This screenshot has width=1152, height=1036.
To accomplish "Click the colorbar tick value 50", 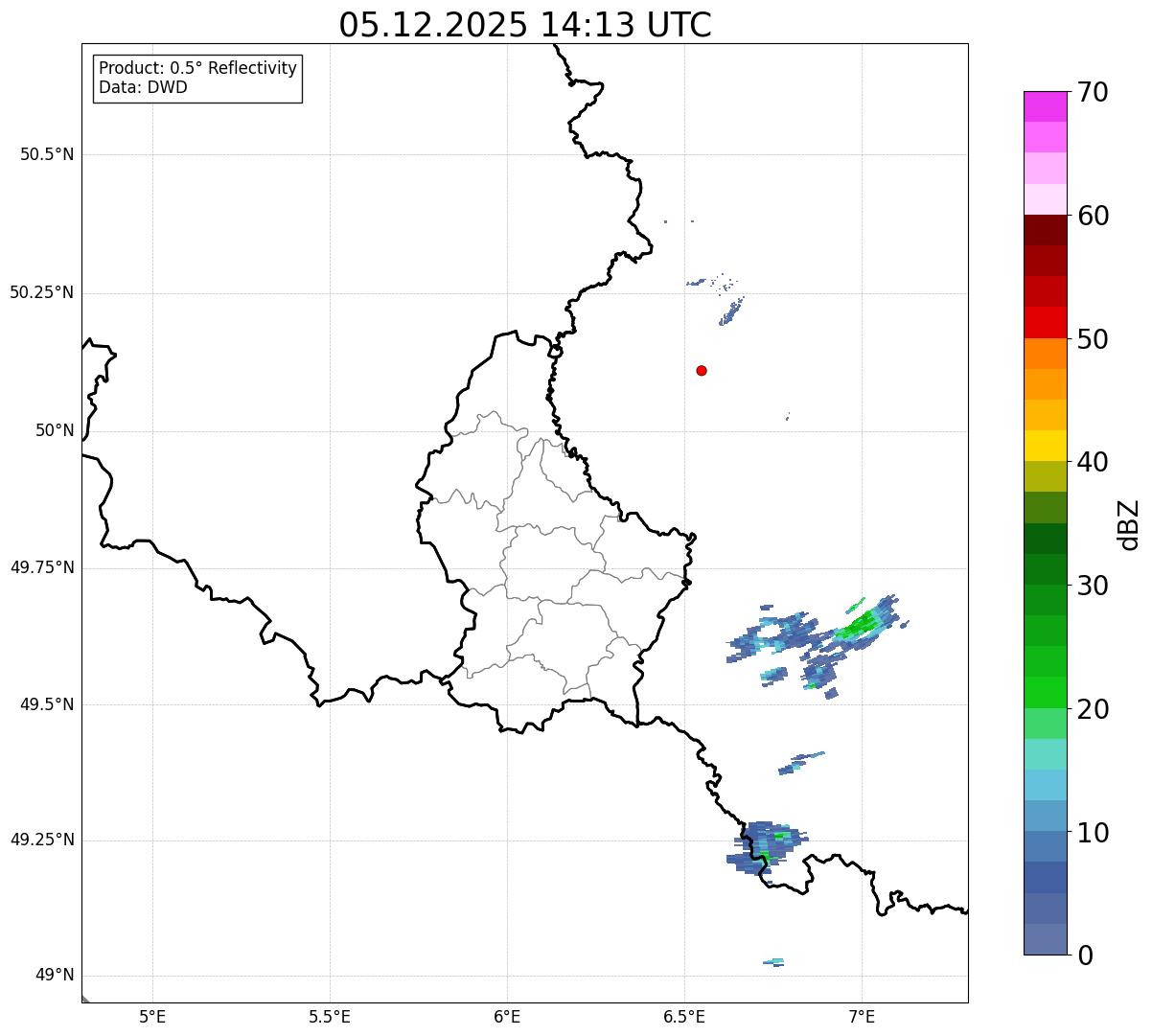I will coord(1092,339).
